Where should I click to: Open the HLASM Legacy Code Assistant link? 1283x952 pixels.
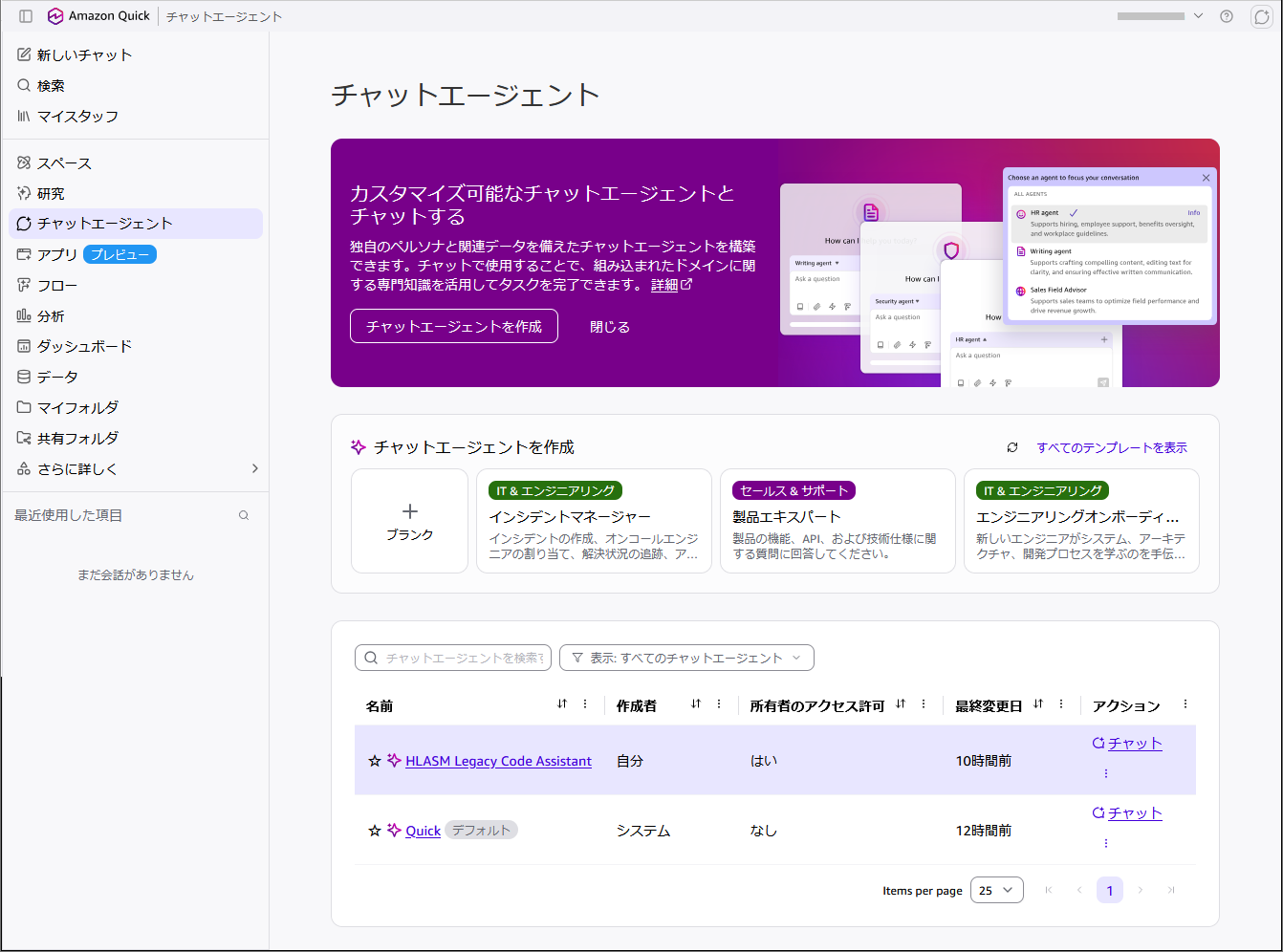(498, 761)
